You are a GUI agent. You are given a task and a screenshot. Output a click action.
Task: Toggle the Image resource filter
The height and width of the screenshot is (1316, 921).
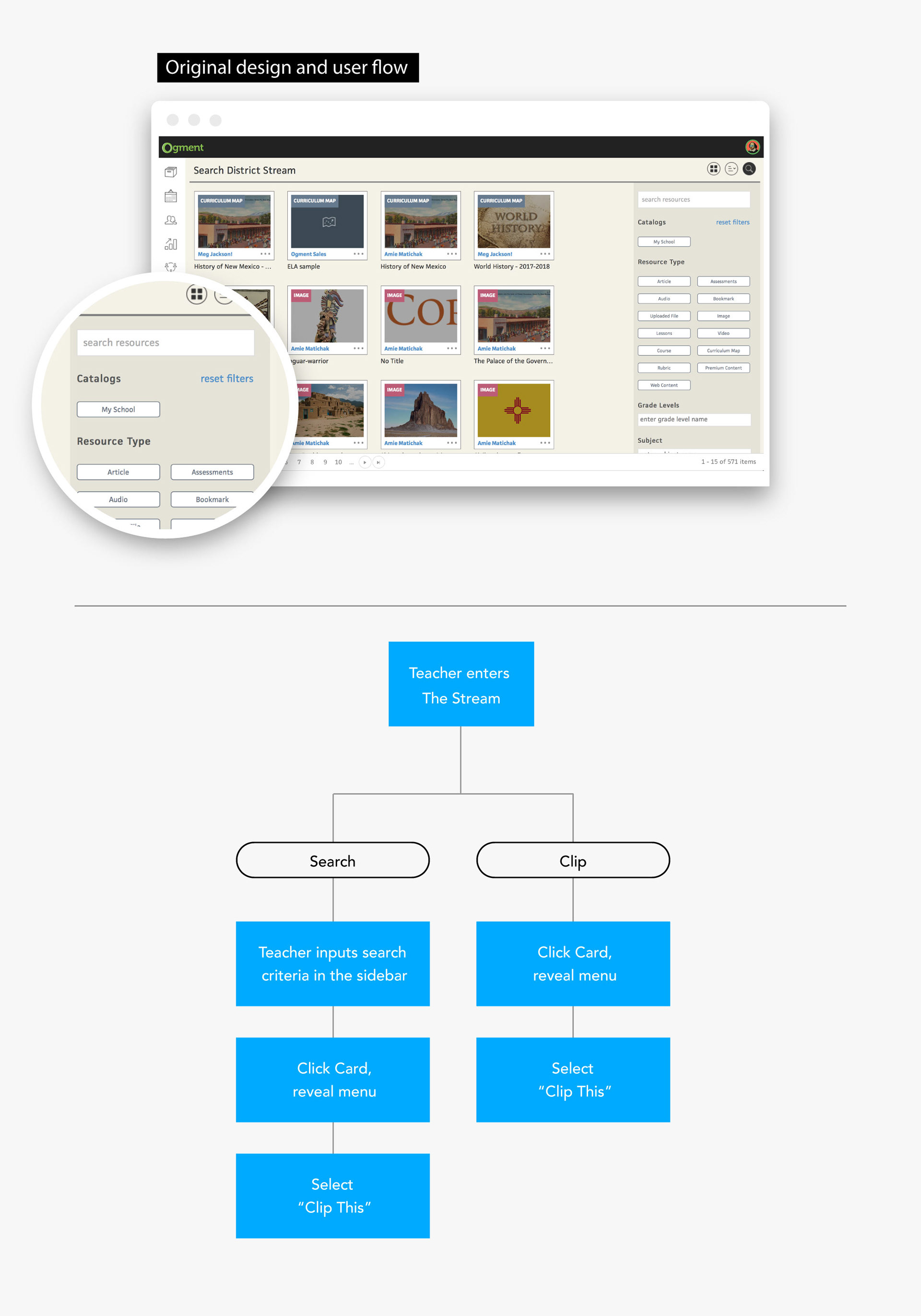tap(723, 316)
